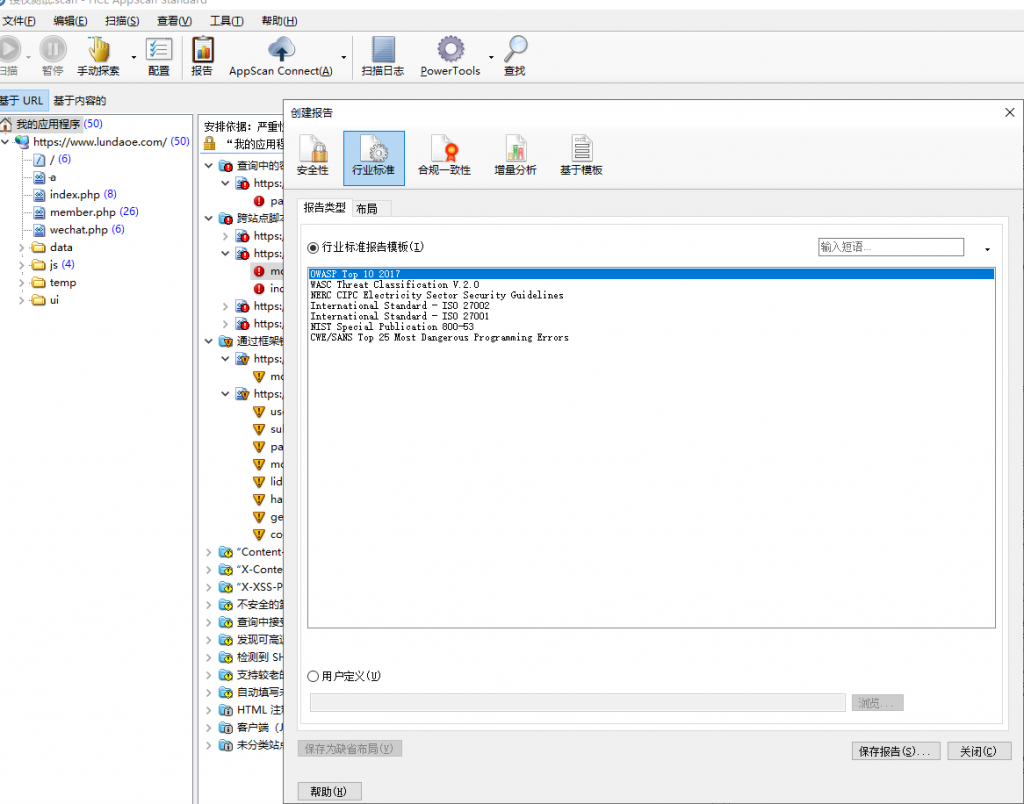Expand the "Content-" issue group
The height and width of the screenshot is (804, 1024).
pos(209,553)
